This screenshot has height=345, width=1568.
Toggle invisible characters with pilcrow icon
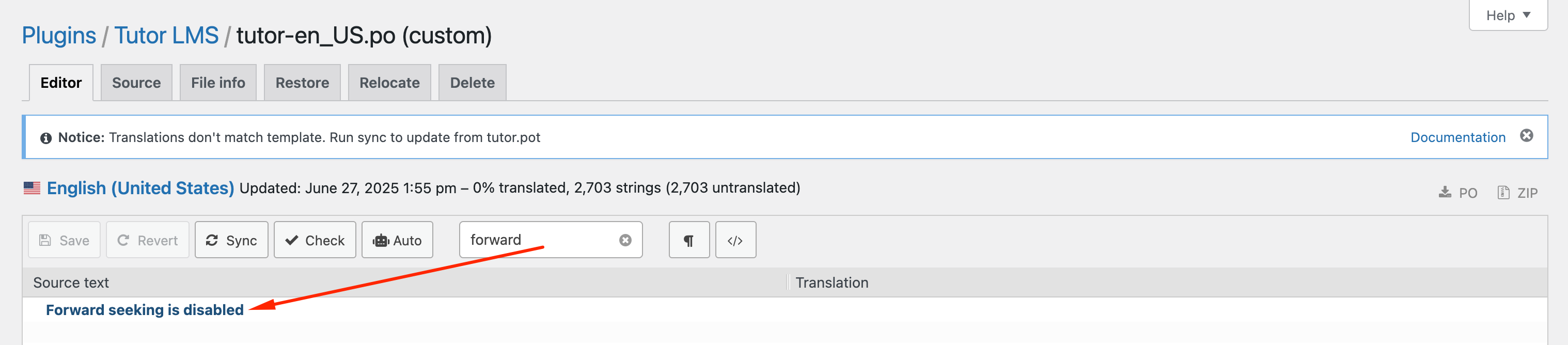click(689, 240)
